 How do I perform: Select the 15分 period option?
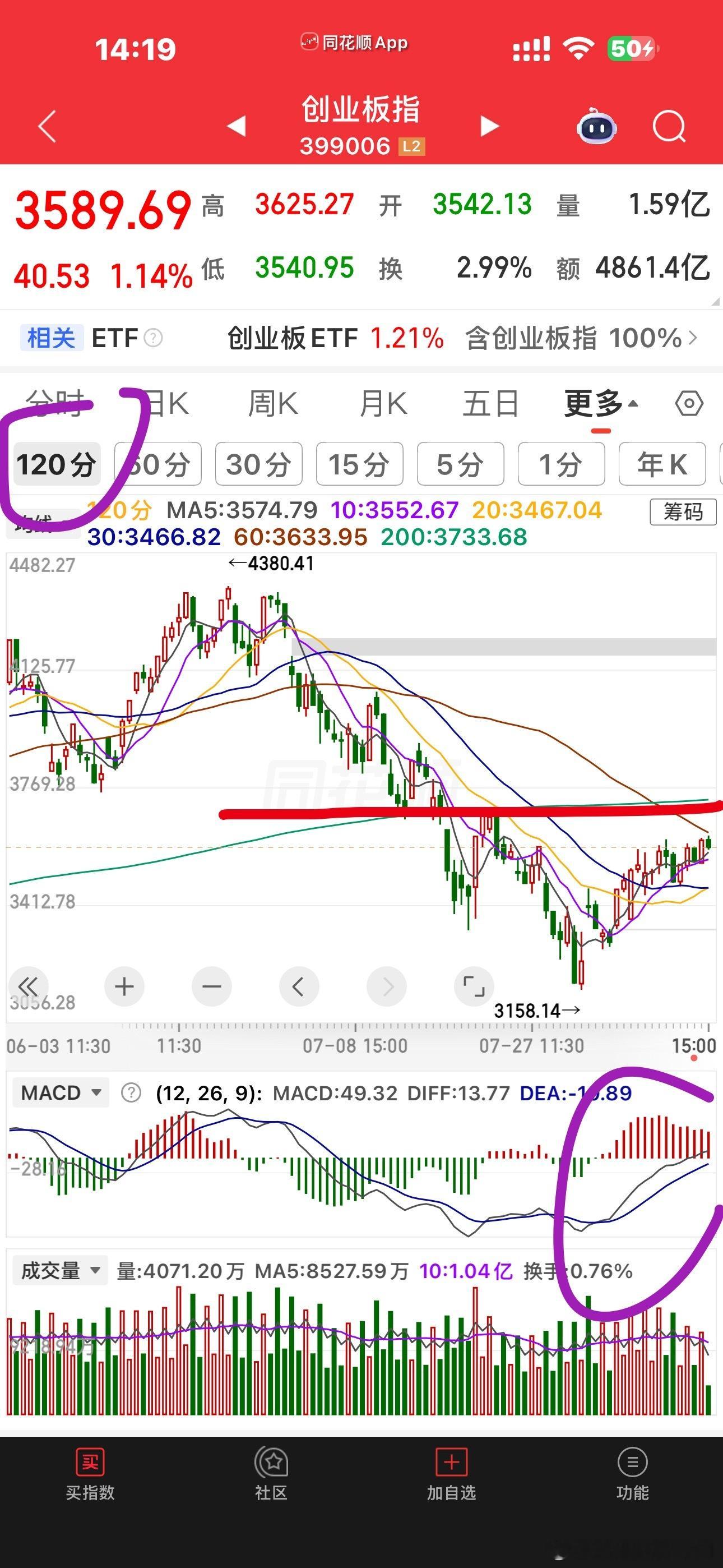(x=359, y=464)
